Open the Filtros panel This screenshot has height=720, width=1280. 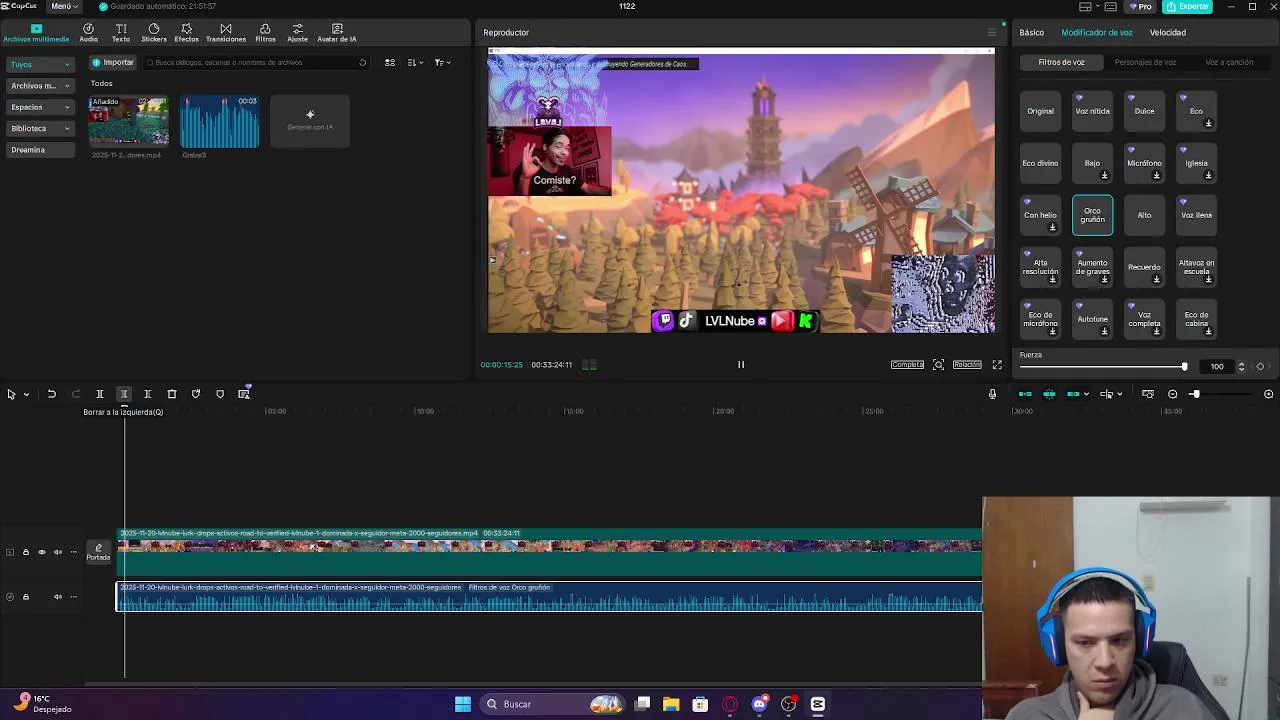(x=265, y=32)
